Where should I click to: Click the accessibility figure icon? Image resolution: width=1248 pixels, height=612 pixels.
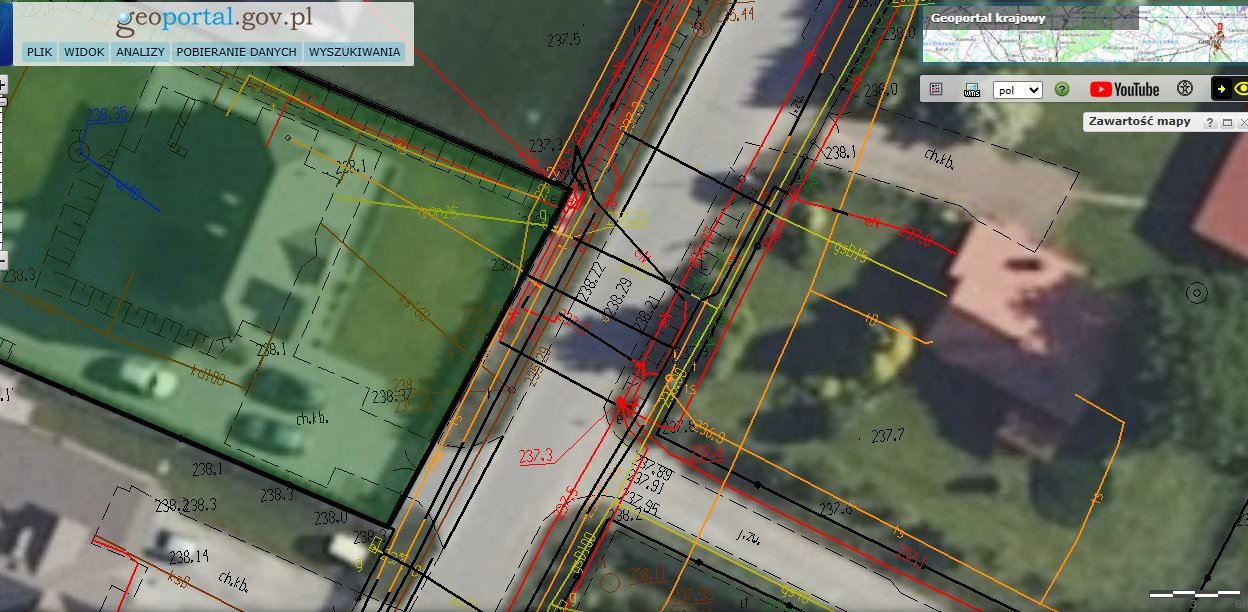[x=1185, y=89]
